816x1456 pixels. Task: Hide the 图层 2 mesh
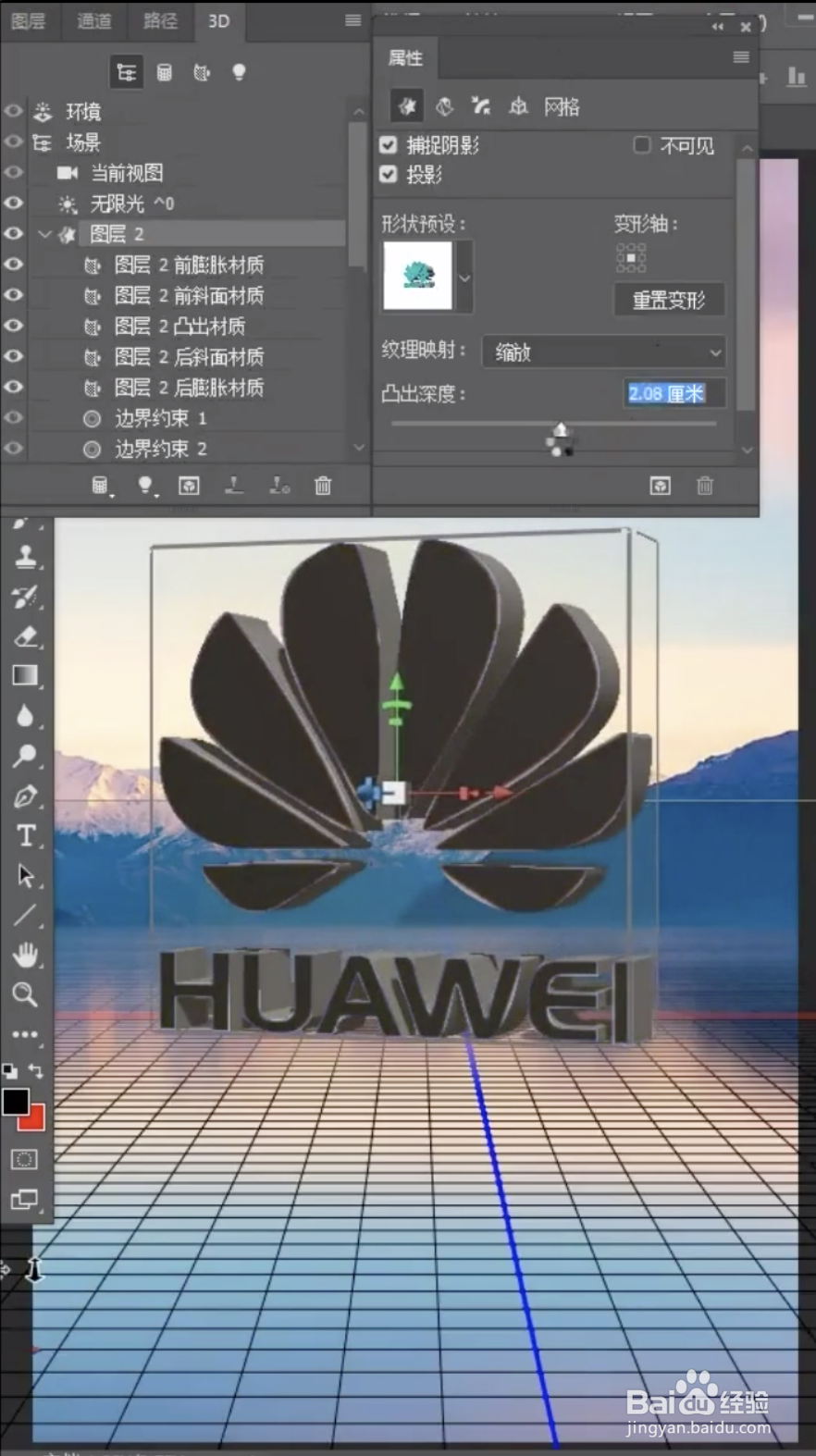coord(13,233)
